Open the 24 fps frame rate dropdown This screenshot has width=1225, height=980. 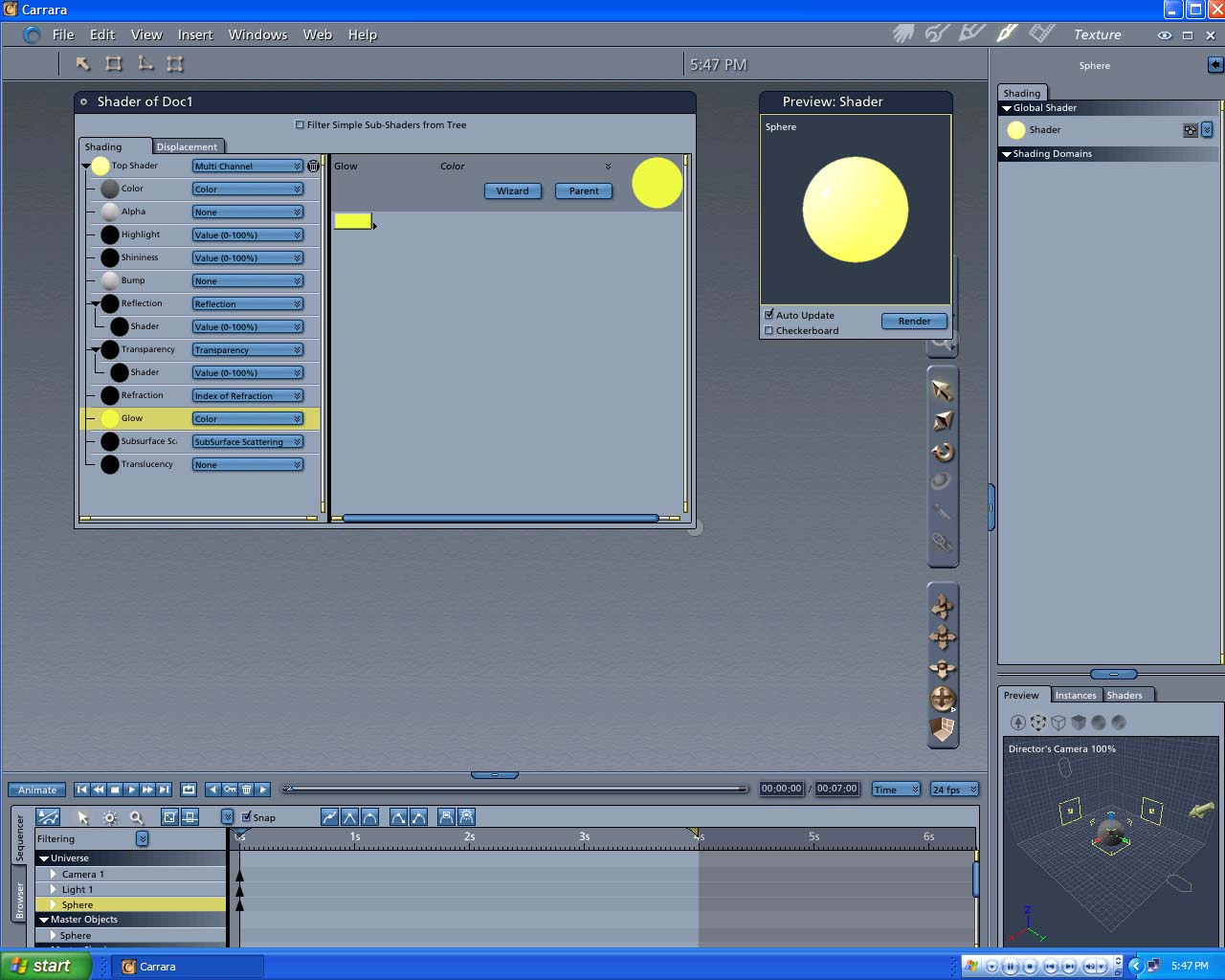(x=954, y=790)
